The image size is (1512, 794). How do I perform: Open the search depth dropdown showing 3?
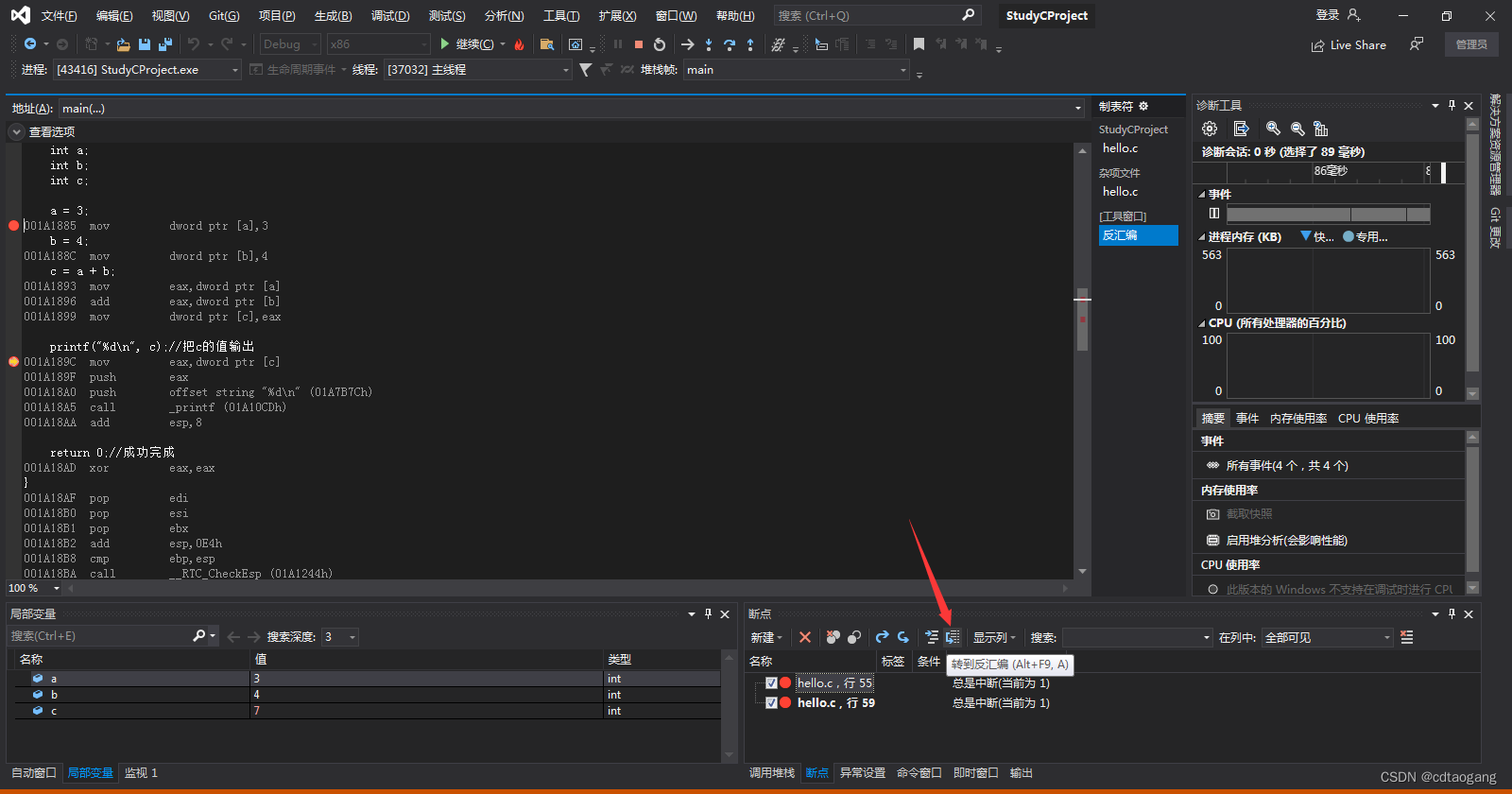(340, 637)
